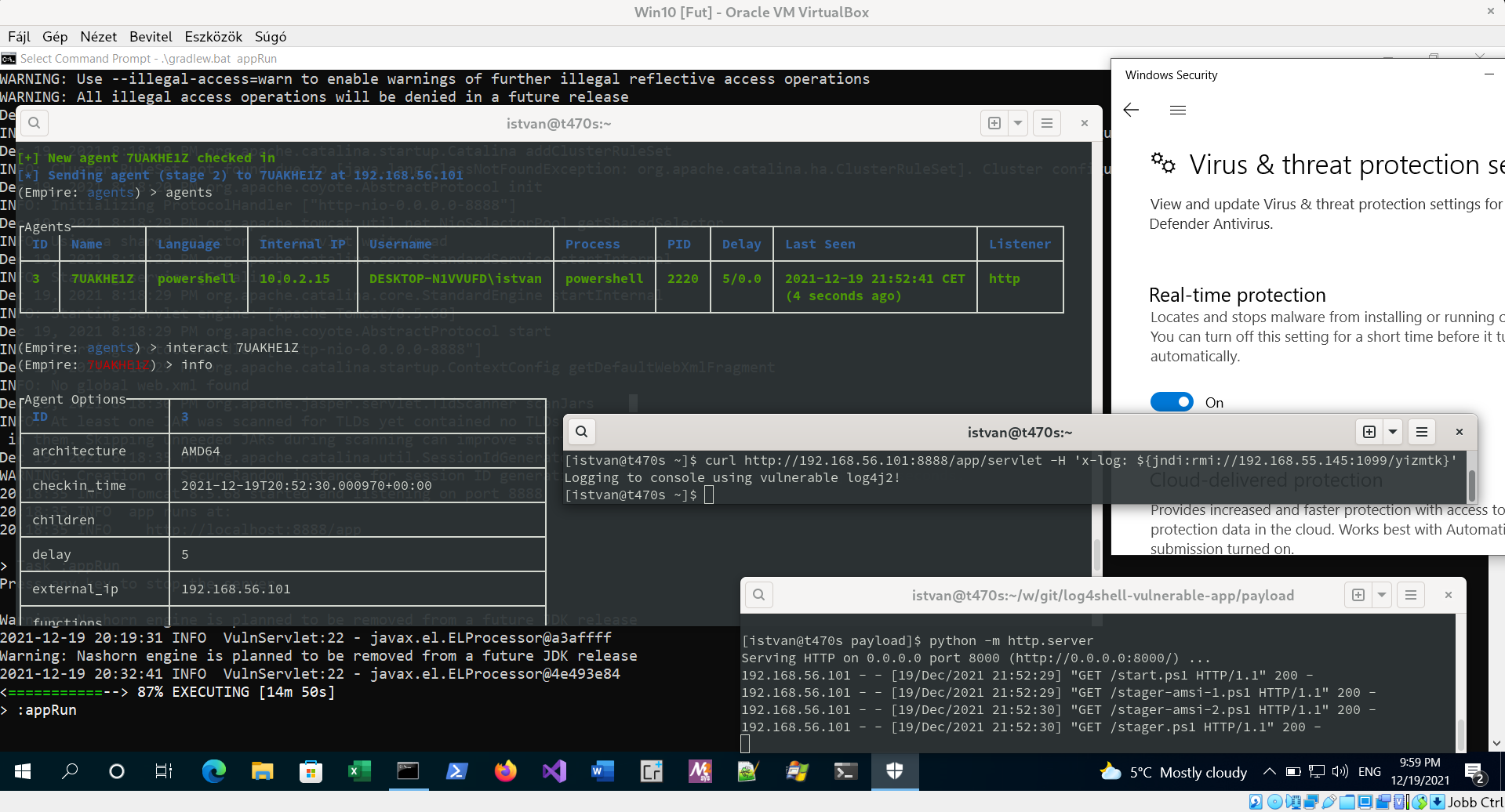Click the DESKTOP-N1VVUFD\istvan username cell
Image resolution: width=1505 pixels, height=812 pixels.
455,278
